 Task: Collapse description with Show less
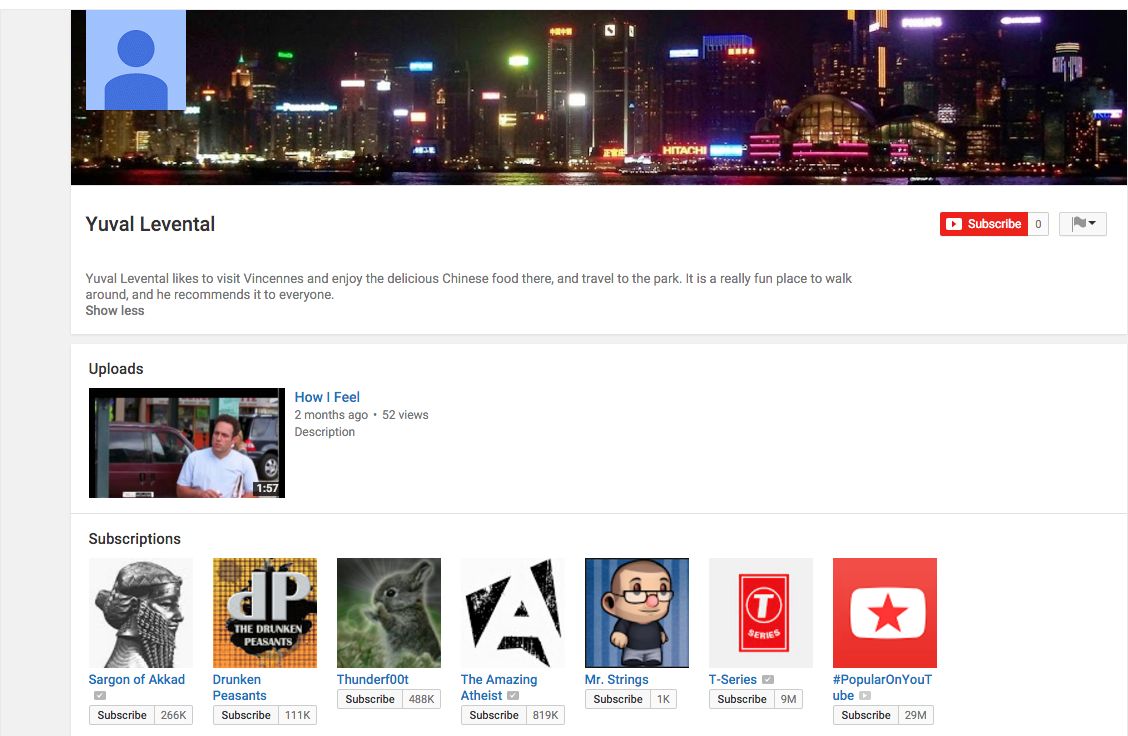(x=114, y=311)
